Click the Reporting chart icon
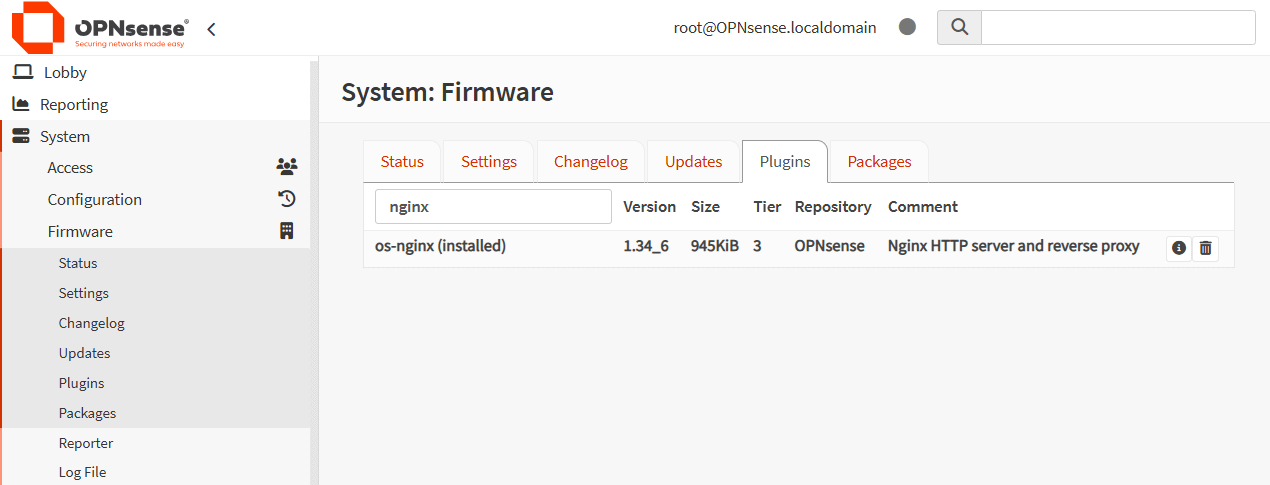 [x=20, y=104]
